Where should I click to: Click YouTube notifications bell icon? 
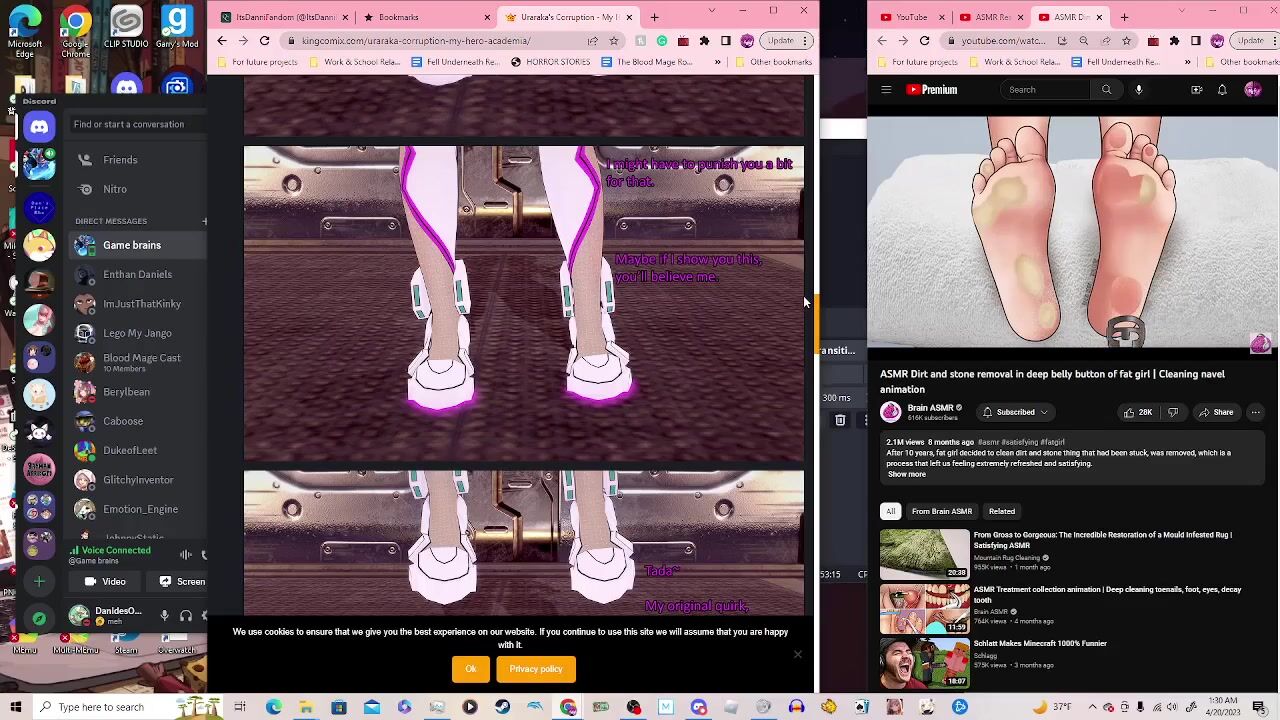pyautogui.click(x=1221, y=90)
